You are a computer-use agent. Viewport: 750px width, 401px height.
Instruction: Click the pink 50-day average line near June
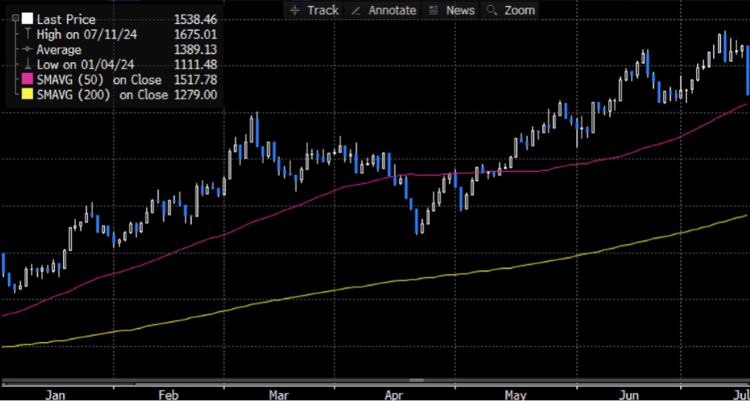[x=630, y=149]
